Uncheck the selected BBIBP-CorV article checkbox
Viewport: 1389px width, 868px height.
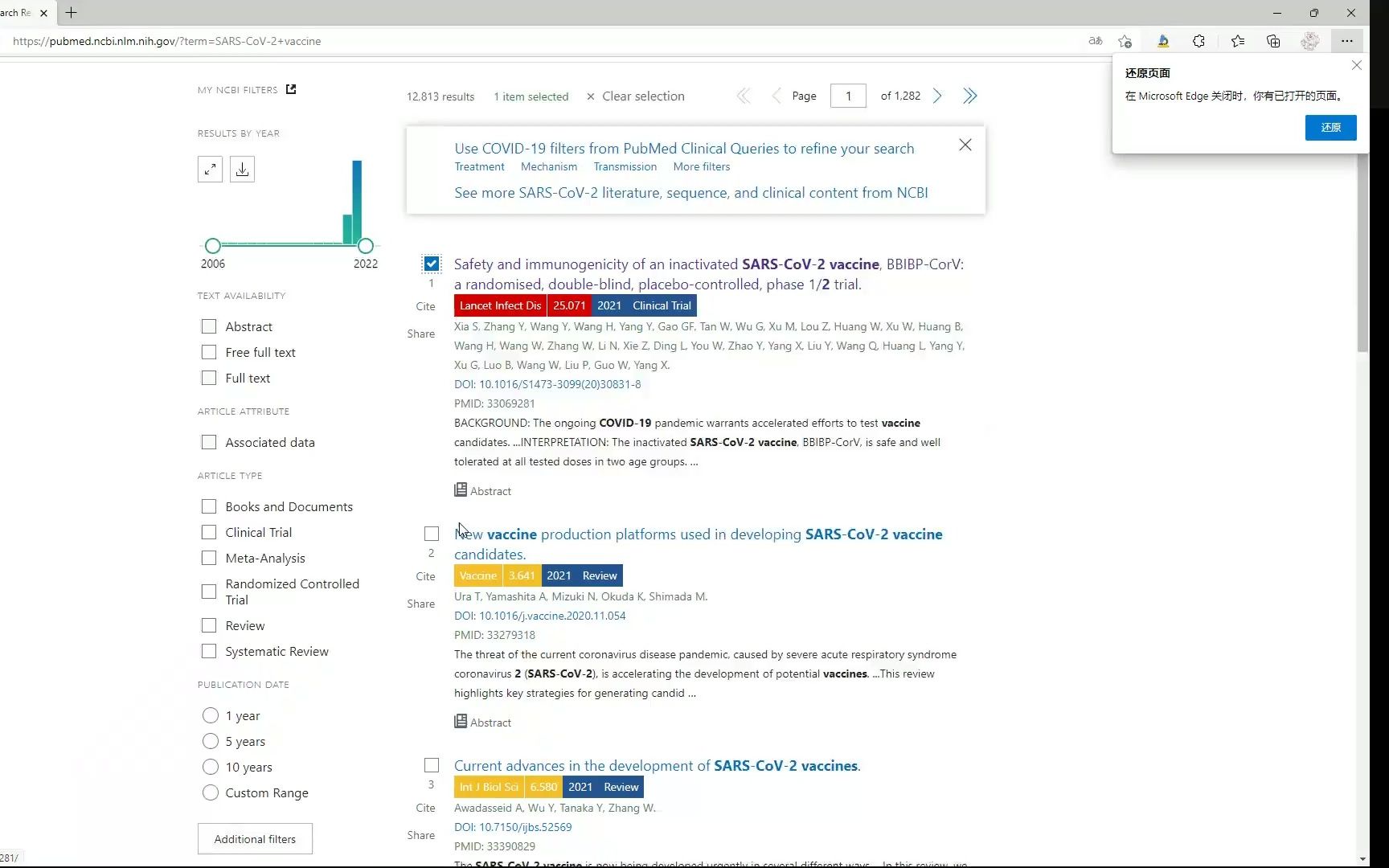pos(432,264)
